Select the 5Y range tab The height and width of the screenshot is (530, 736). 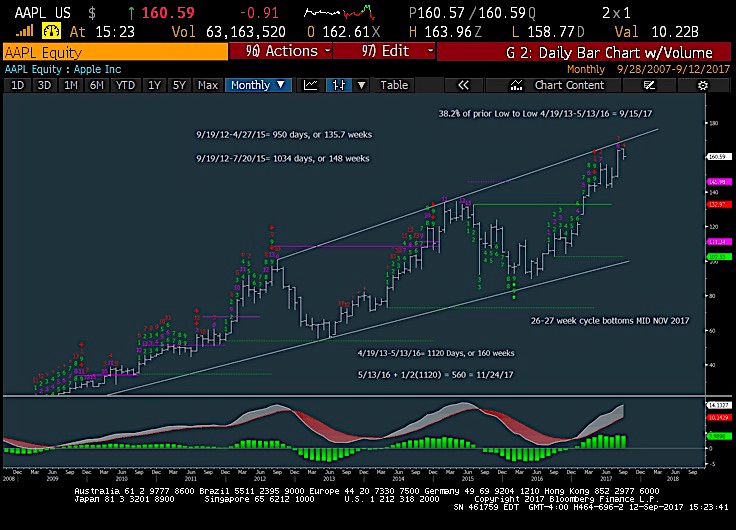179,85
